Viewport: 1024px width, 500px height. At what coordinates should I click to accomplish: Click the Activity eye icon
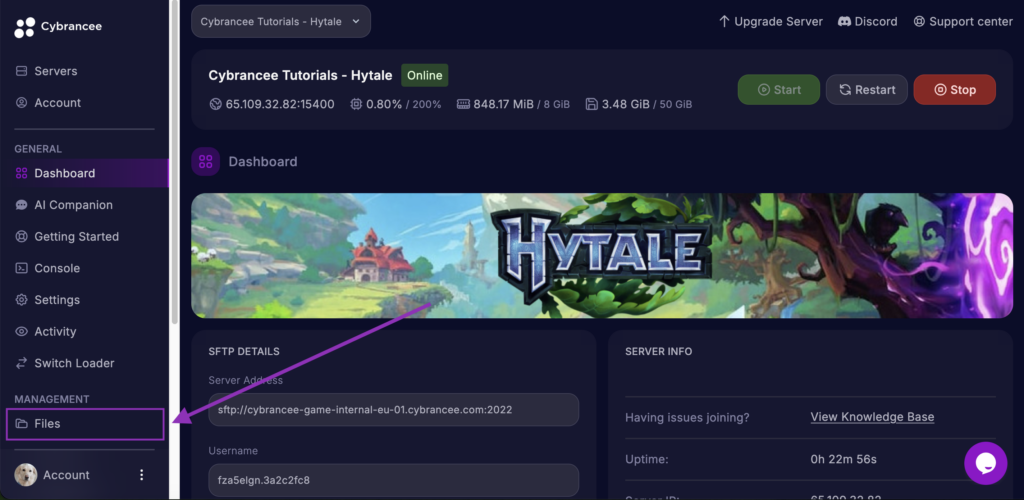pos(22,332)
